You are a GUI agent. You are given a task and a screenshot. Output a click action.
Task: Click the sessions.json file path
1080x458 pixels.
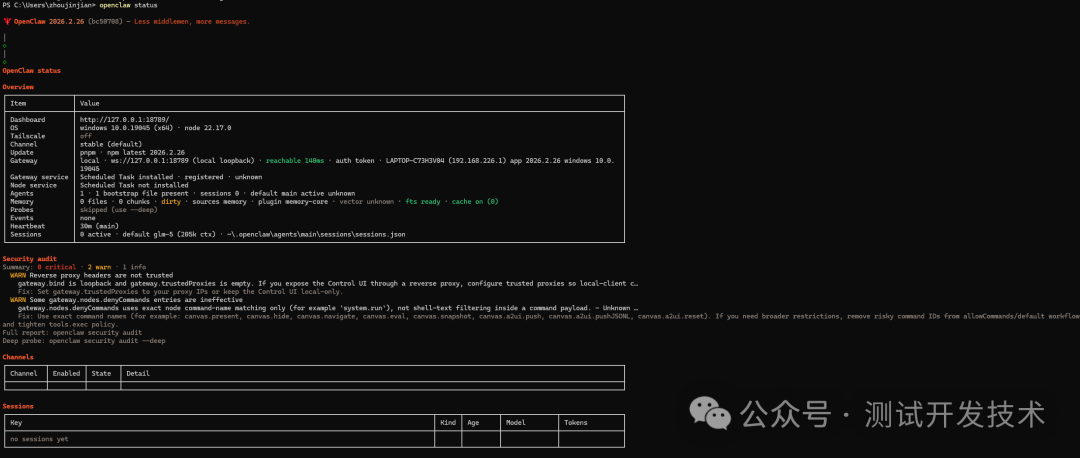pyautogui.click(x=316, y=234)
